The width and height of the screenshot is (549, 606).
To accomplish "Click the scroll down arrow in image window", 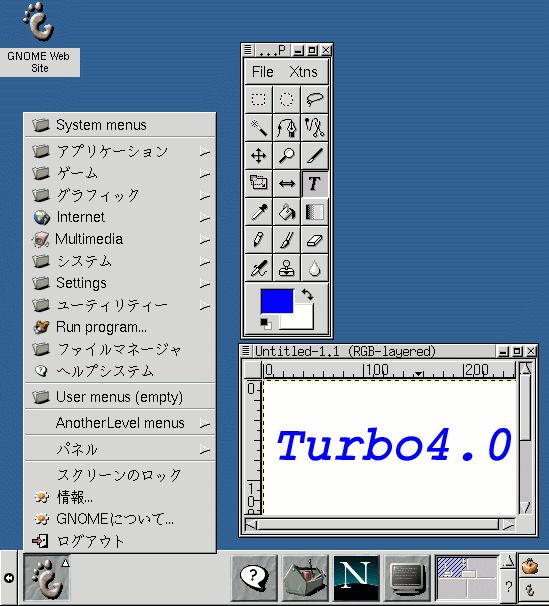I will [525, 507].
